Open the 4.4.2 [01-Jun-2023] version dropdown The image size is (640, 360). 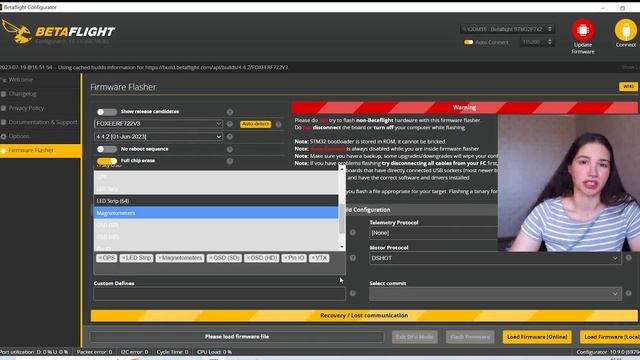click(158, 137)
